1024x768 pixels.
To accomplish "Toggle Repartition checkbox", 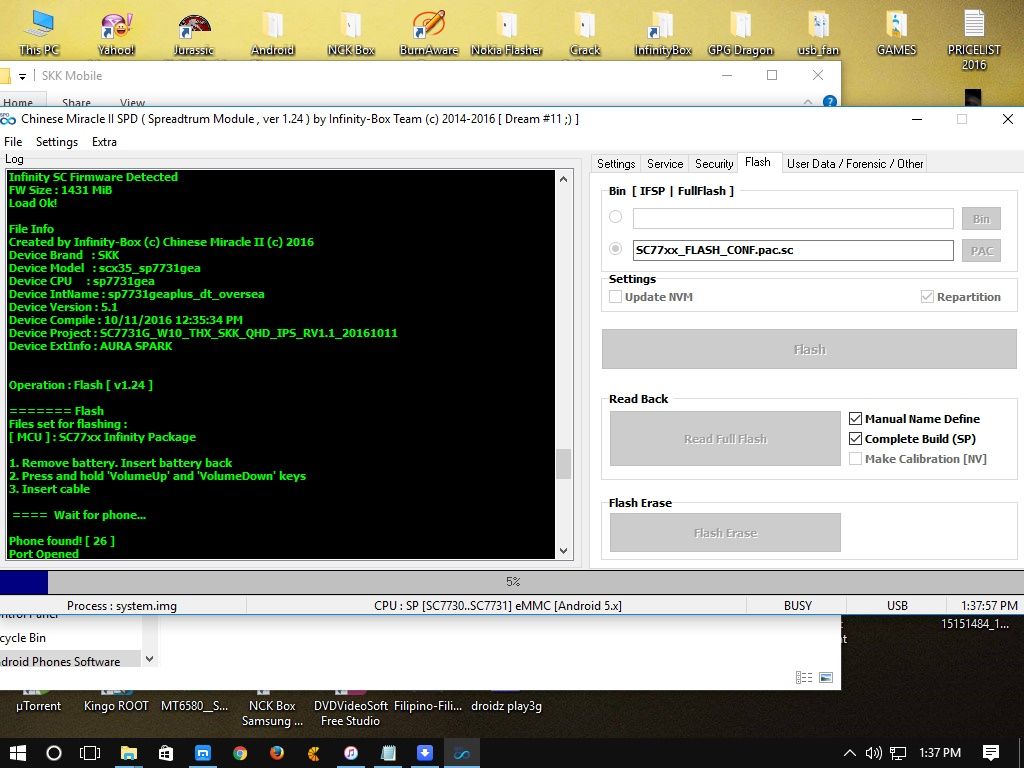I will (x=927, y=296).
